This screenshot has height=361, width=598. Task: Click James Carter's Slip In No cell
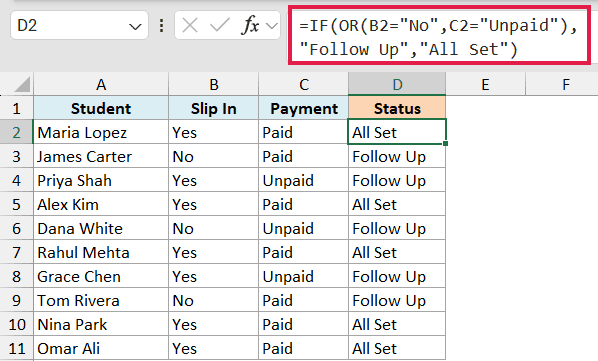(x=214, y=156)
